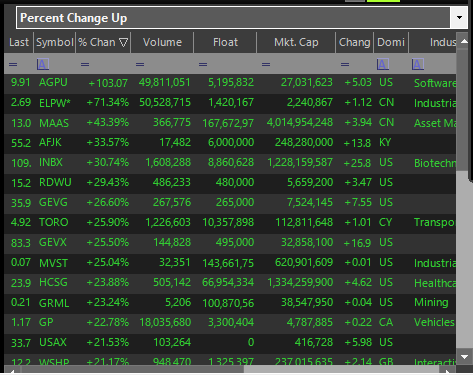Open the equals filter icon under % Chan
This screenshot has width=473, height=375.
[85, 64]
